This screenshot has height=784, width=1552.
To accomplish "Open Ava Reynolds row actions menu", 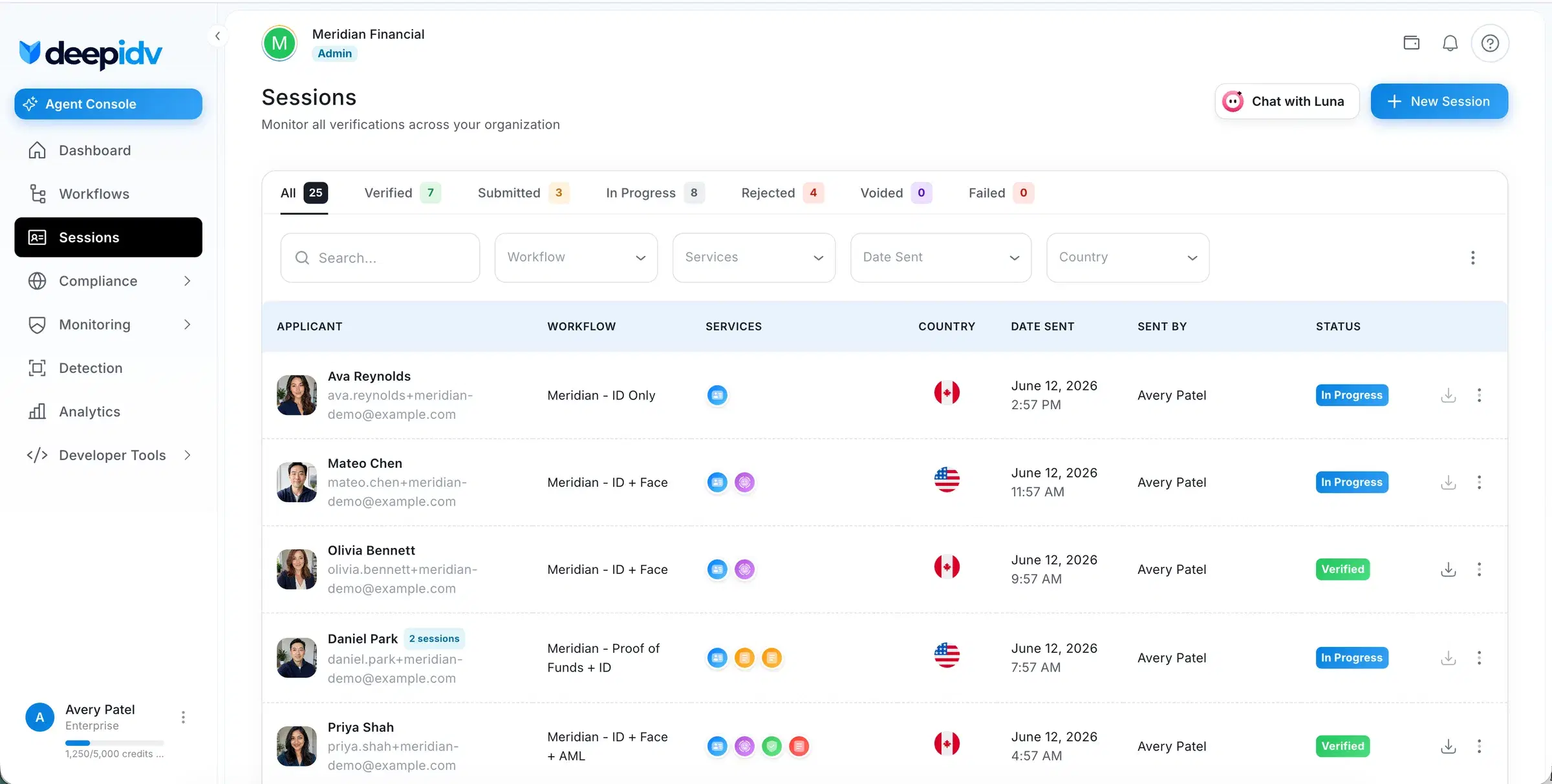I will click(x=1479, y=395).
